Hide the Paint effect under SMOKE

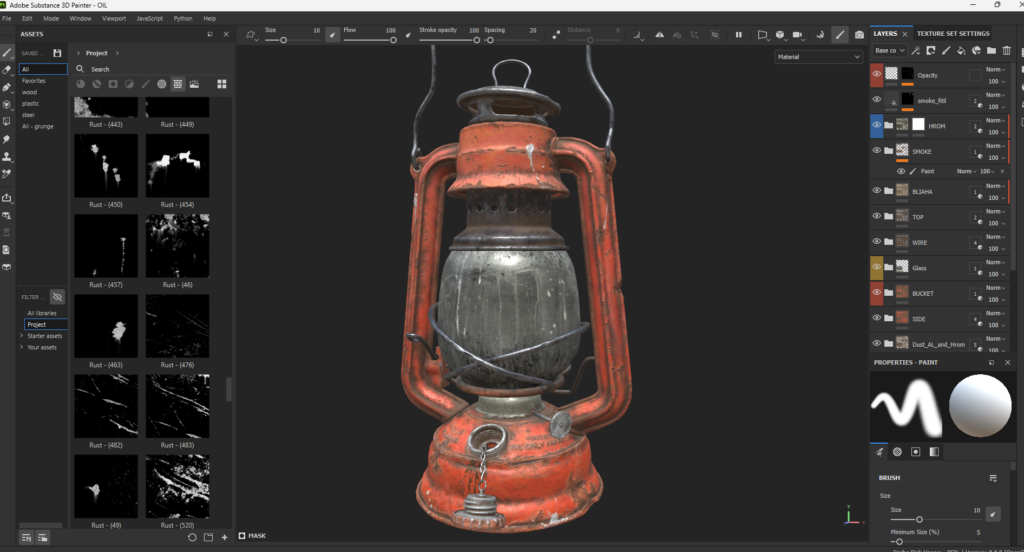[901, 171]
